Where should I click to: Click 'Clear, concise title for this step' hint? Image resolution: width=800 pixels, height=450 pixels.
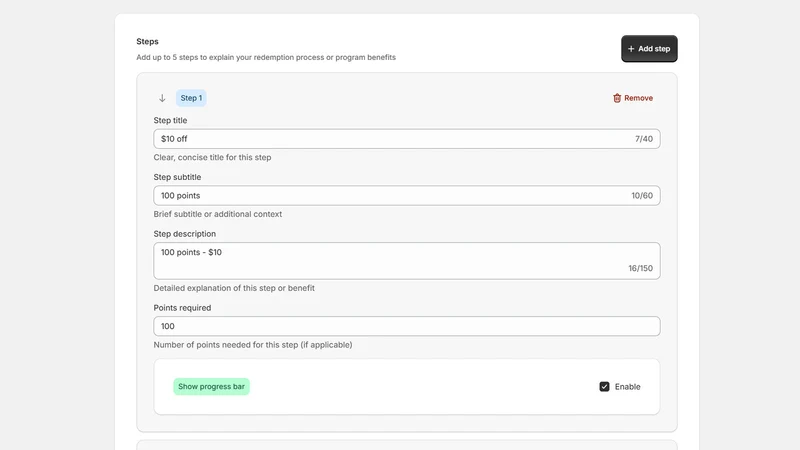tap(212, 157)
